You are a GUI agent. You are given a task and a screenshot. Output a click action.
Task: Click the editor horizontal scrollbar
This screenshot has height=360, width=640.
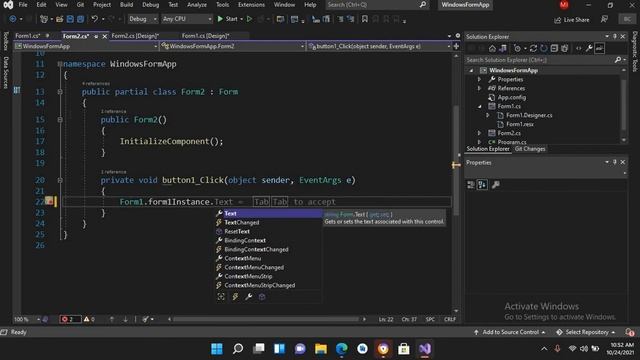click(266, 319)
